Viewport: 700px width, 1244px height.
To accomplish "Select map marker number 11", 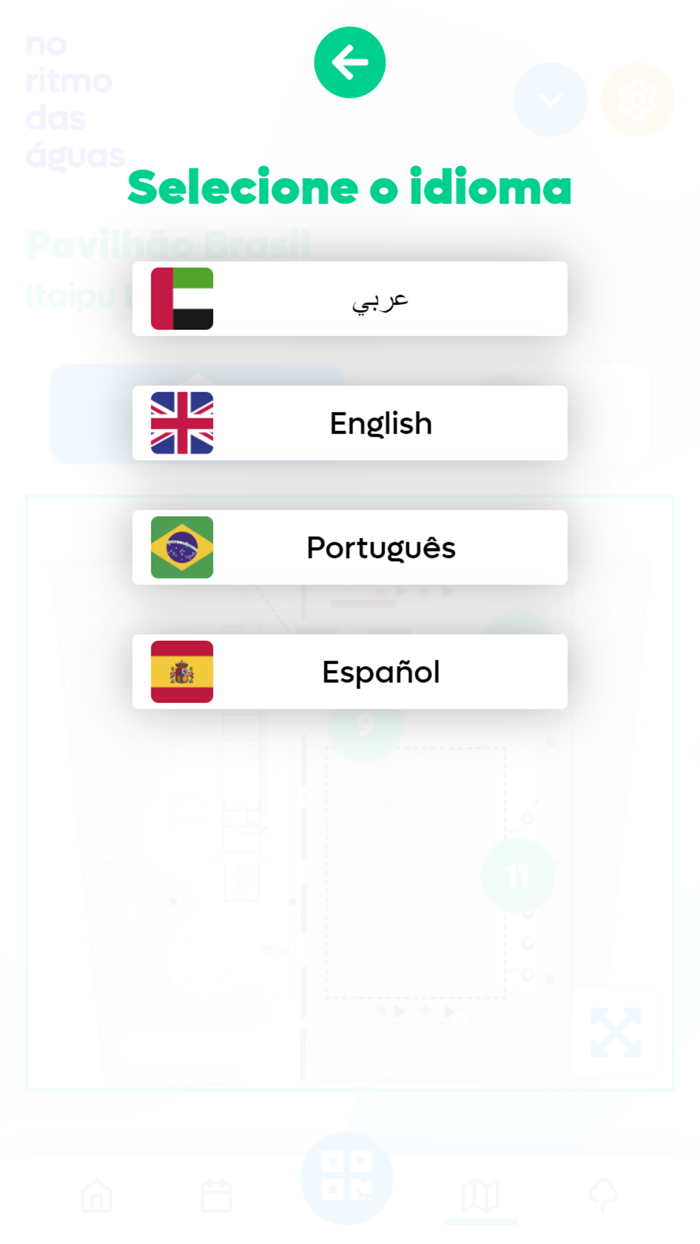I will click(x=517, y=876).
